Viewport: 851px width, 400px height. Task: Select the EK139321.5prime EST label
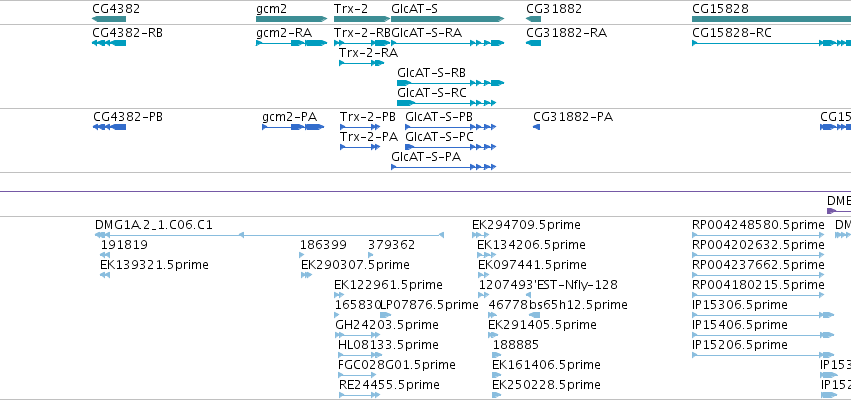pos(154,265)
